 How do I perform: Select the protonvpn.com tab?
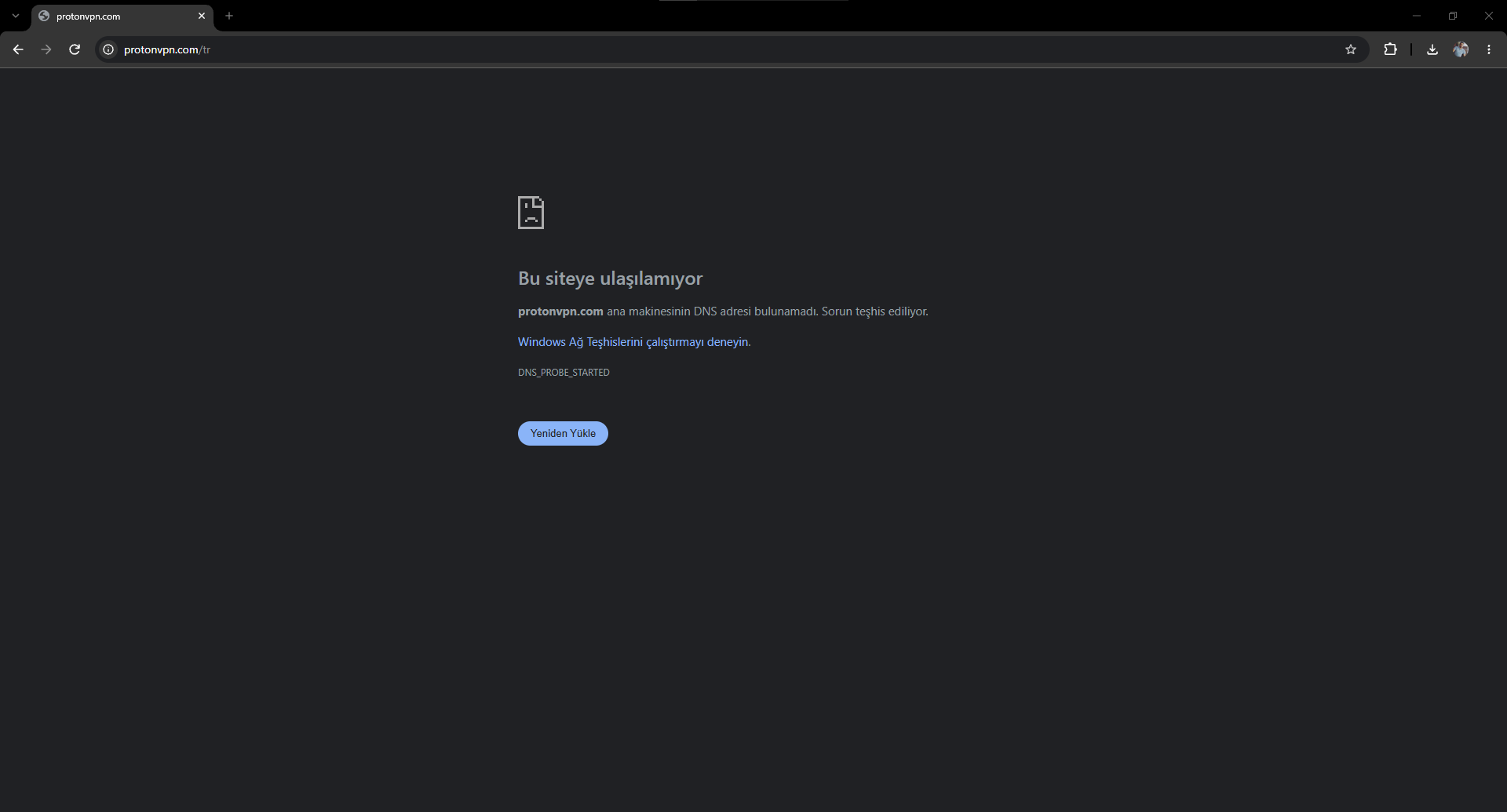click(x=122, y=16)
